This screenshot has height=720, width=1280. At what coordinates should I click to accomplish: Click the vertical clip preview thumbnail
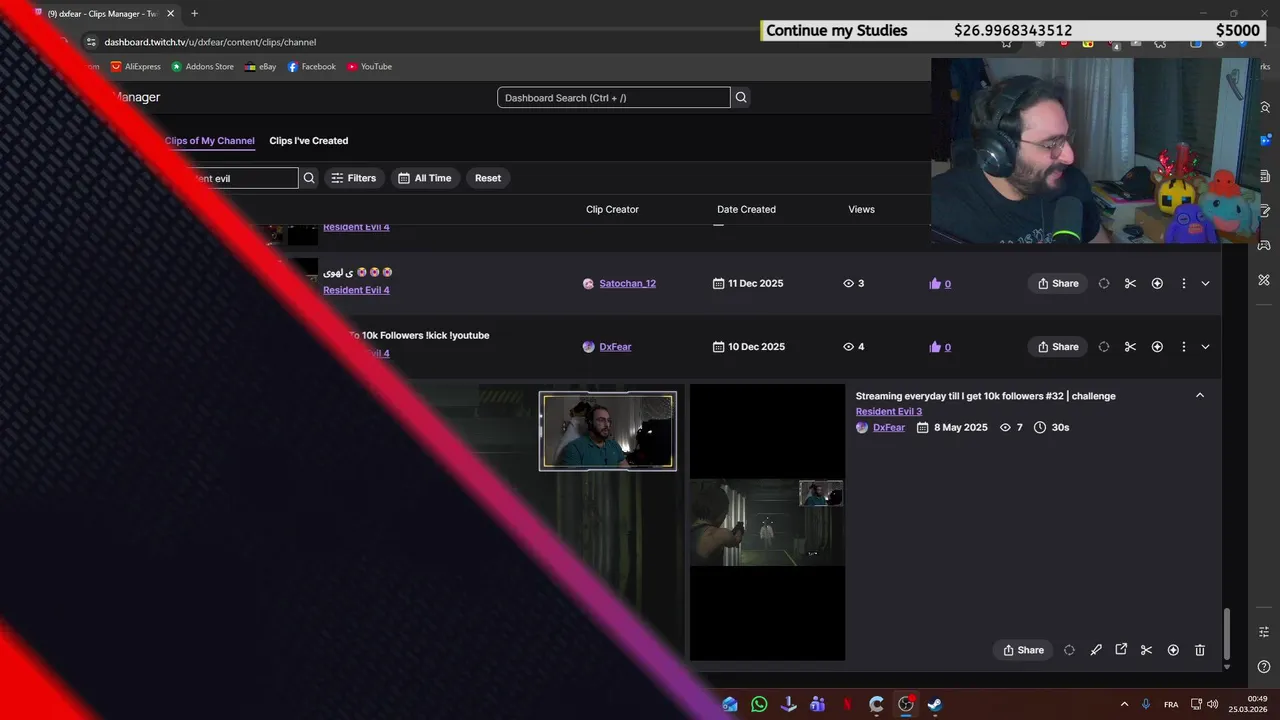[x=767, y=522]
